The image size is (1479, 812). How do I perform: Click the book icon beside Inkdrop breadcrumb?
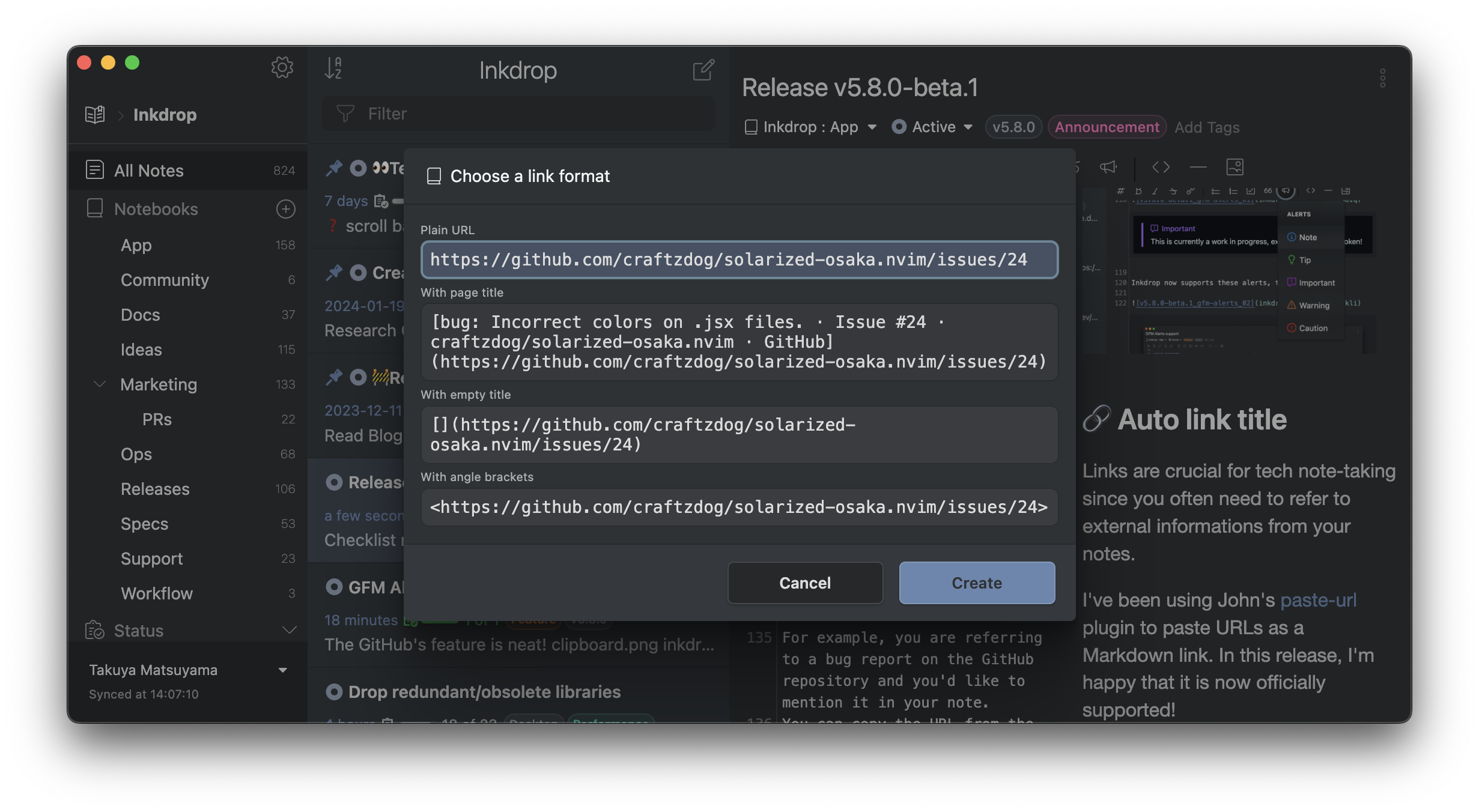[95, 115]
